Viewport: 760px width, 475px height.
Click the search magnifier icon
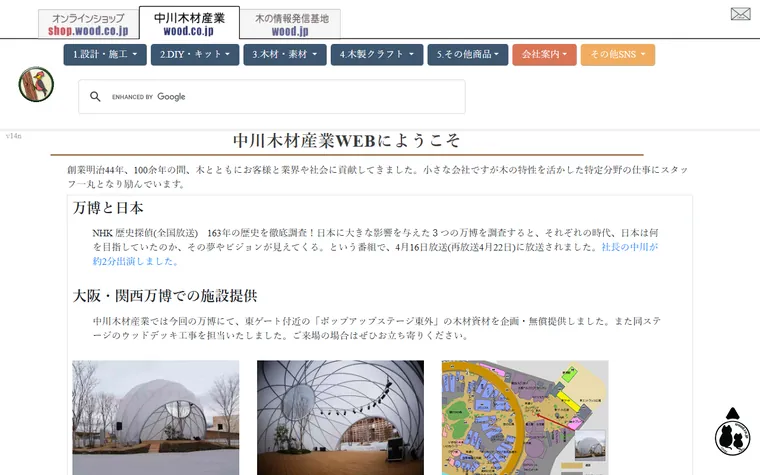[x=95, y=96]
